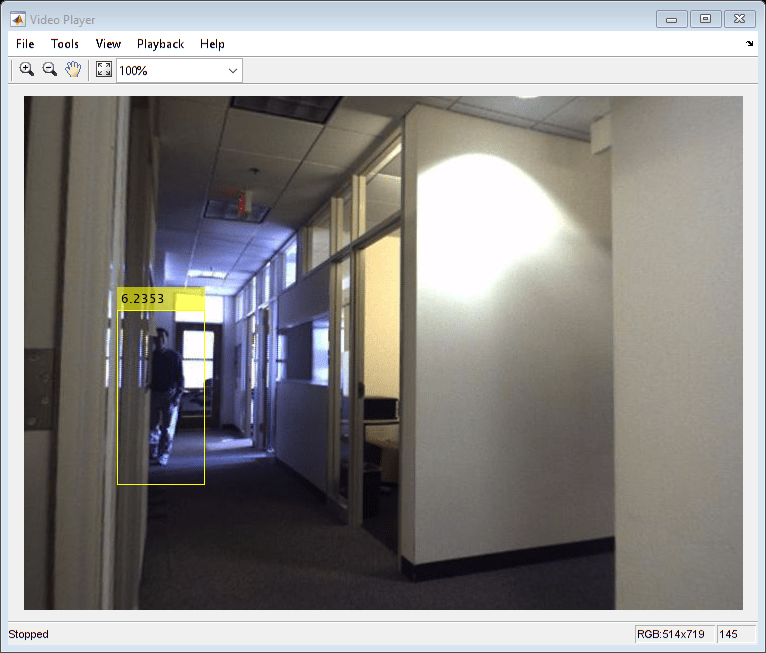Open the File menu
766x653 pixels.
coord(25,44)
